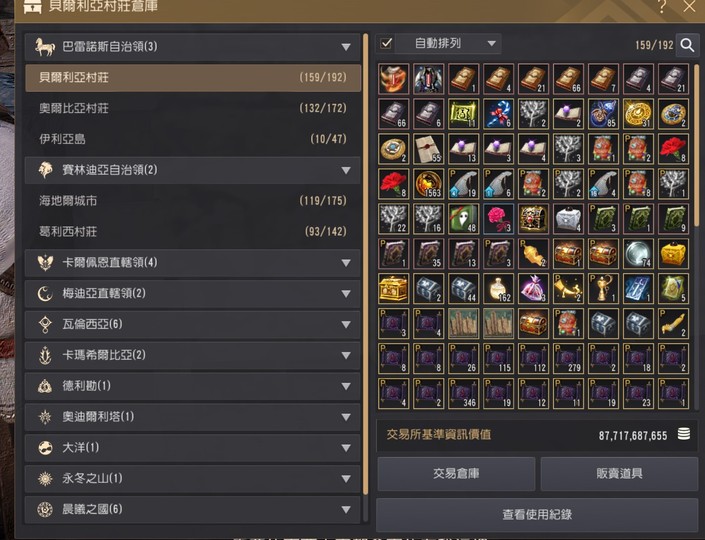The image size is (705, 540).
Task: Click the 交易倉庫 button
Action: pos(456,473)
